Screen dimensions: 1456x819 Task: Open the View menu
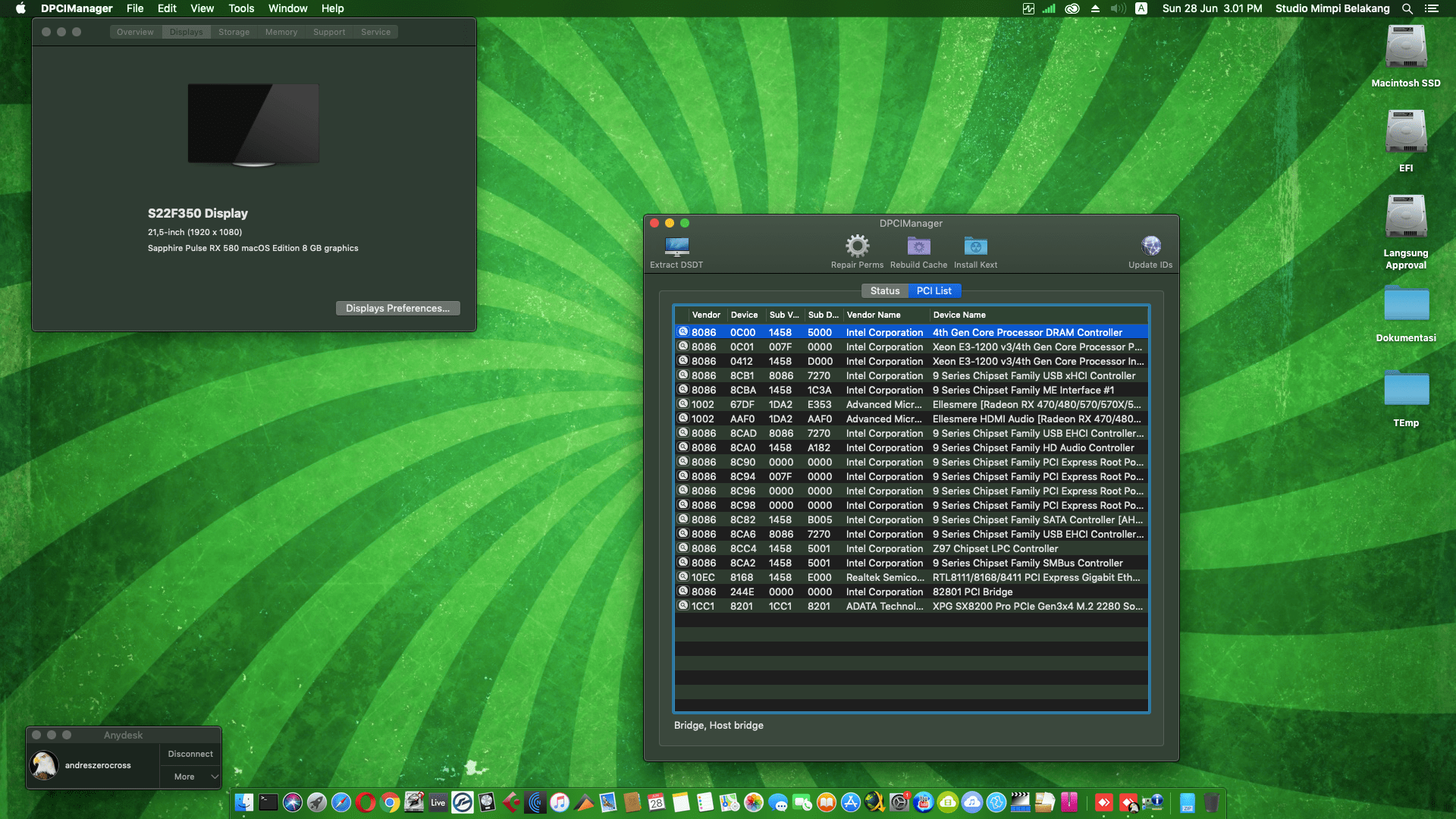(202, 8)
